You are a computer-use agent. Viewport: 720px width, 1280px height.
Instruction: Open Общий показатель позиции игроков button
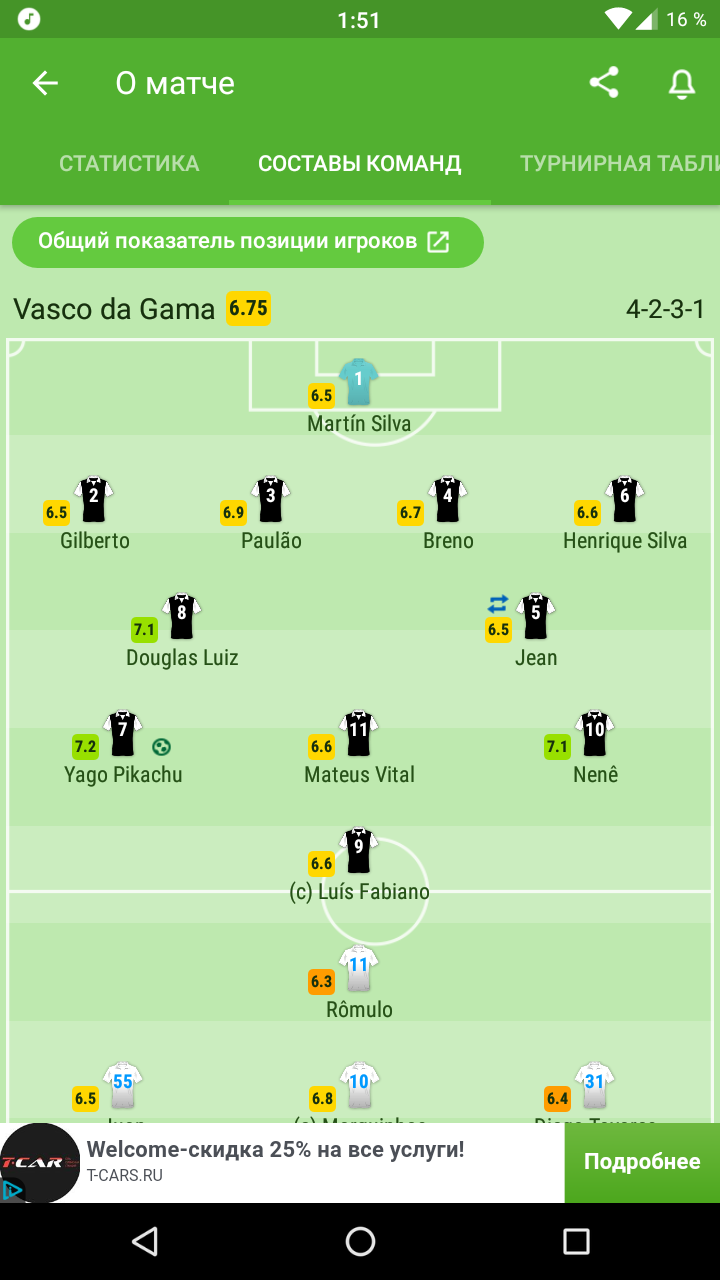(248, 242)
